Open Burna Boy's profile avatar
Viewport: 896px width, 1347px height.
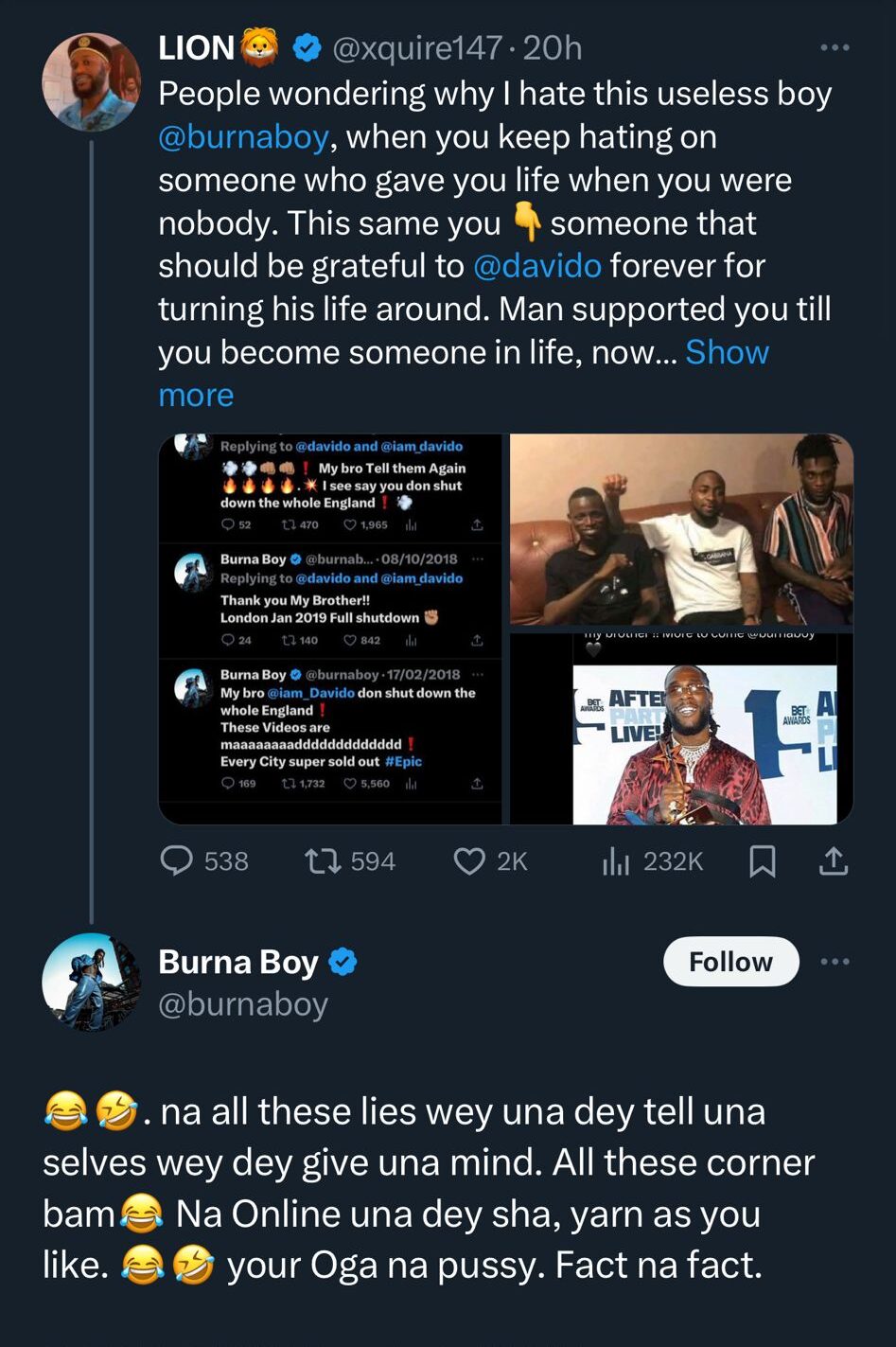click(x=91, y=982)
